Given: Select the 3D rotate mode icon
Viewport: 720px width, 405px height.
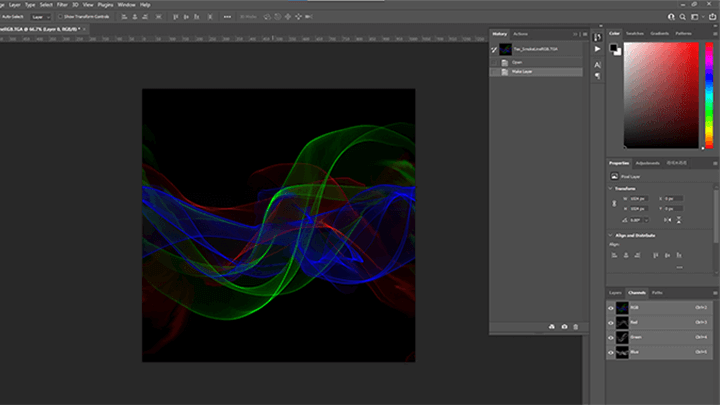Looking at the screenshot, I should (267, 17).
